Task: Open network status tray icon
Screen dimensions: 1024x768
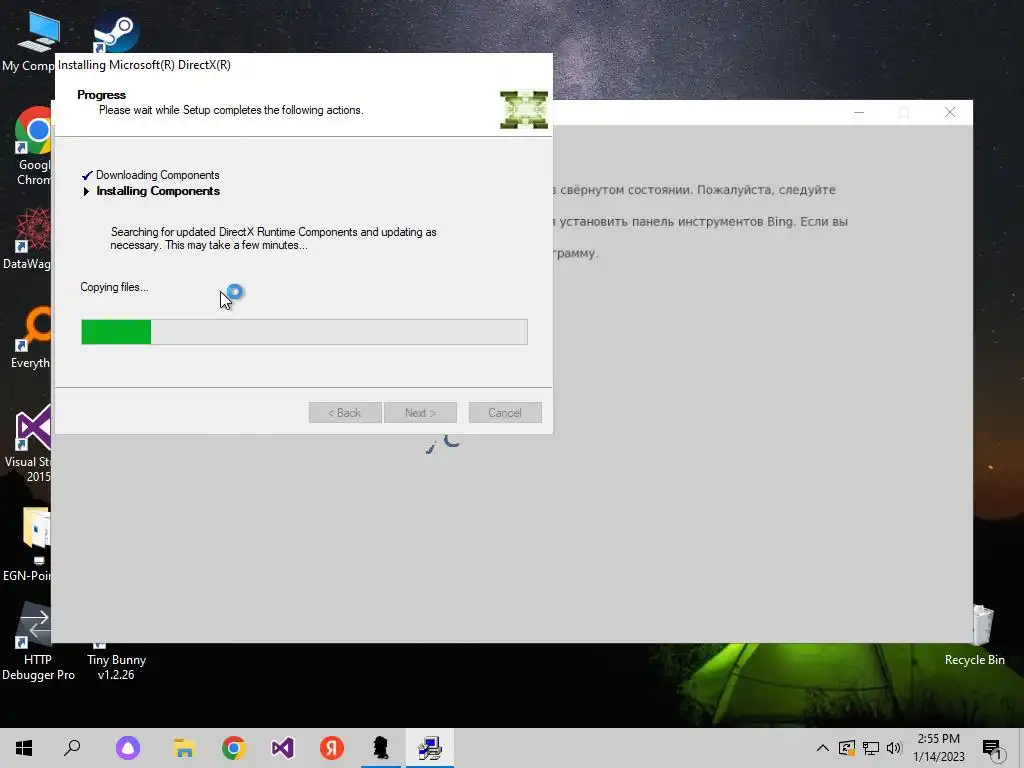Action: tap(871, 748)
